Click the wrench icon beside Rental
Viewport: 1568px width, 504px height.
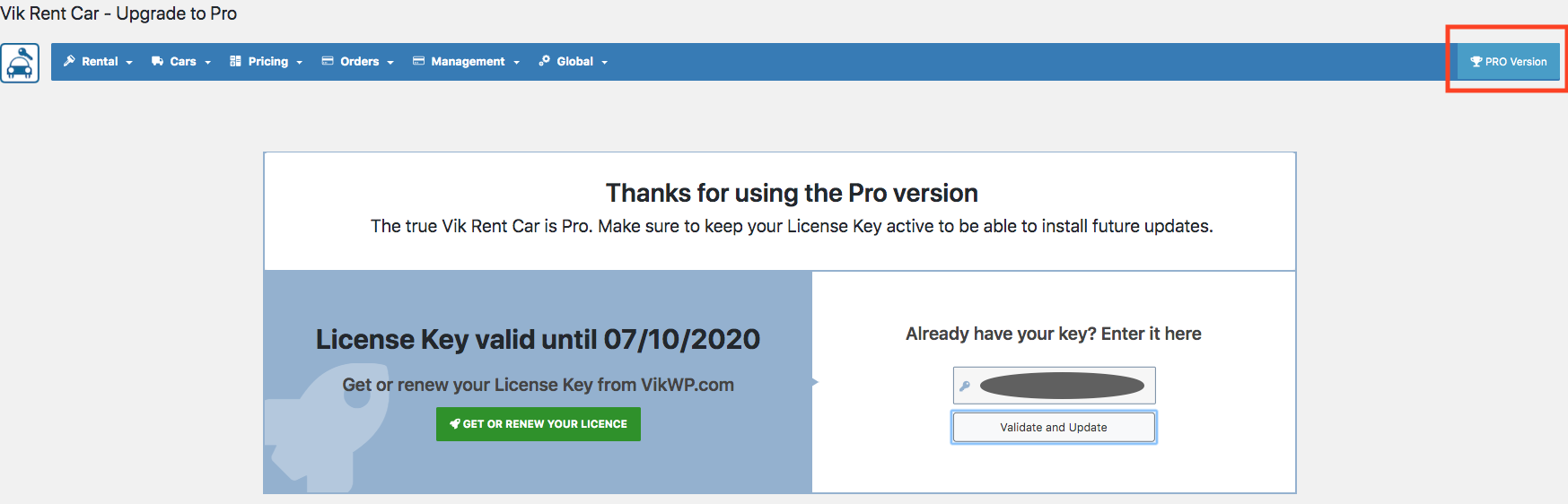pyautogui.click(x=69, y=61)
